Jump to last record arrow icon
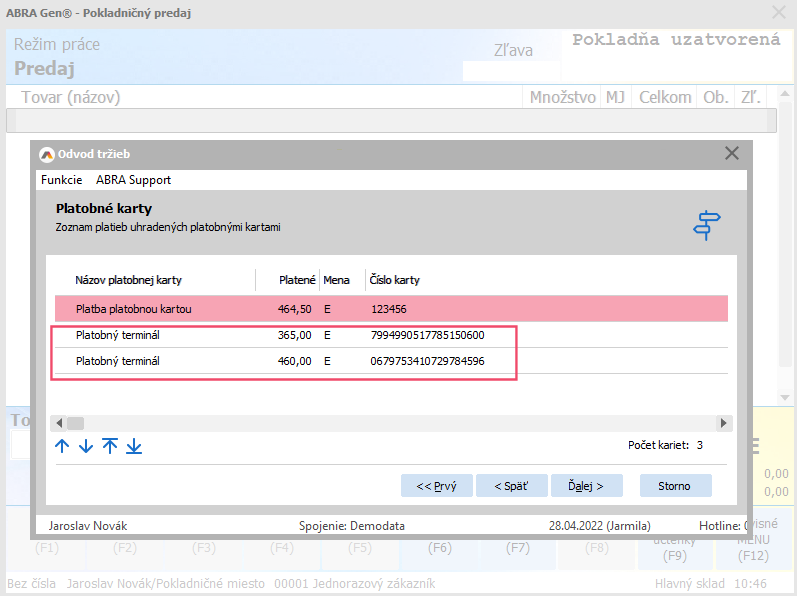The width and height of the screenshot is (797, 596). 134,446
